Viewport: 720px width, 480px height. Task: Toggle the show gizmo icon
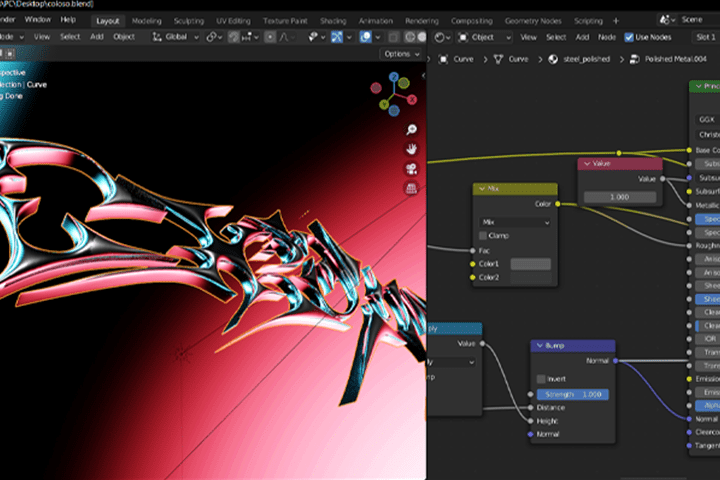click(x=337, y=37)
